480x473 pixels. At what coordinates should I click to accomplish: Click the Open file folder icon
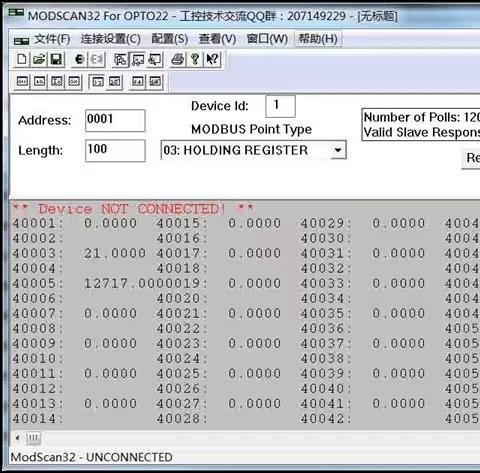[x=39, y=59]
